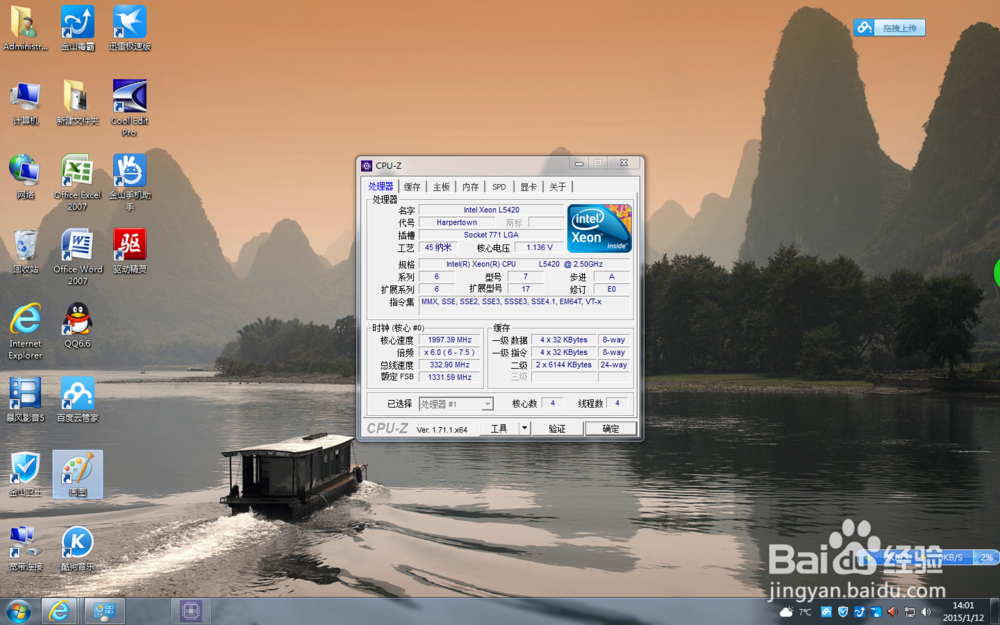The width and height of the screenshot is (1000, 625).
Task: Launch Office Word 2007 shortcut
Action: point(78,258)
